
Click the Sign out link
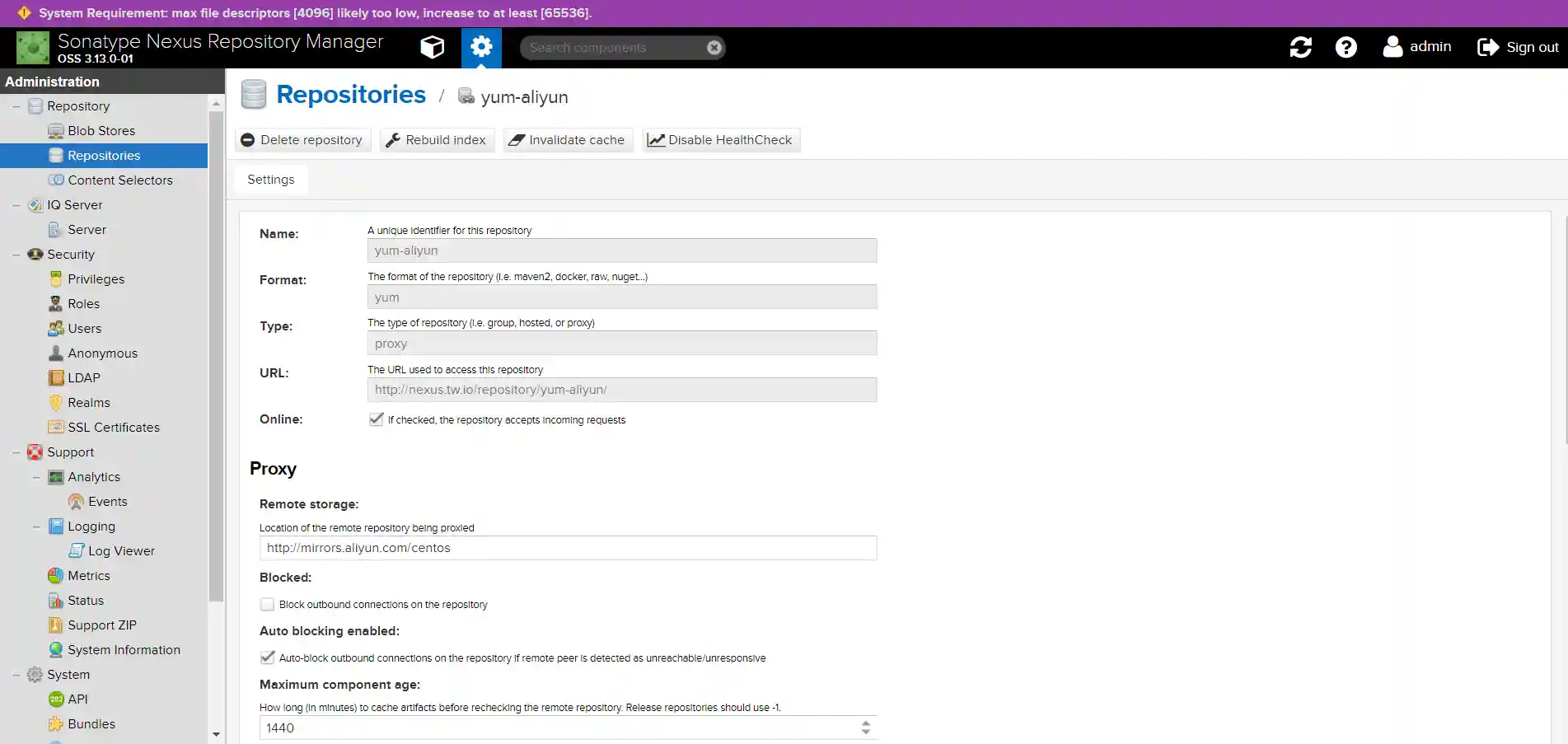tap(1518, 47)
